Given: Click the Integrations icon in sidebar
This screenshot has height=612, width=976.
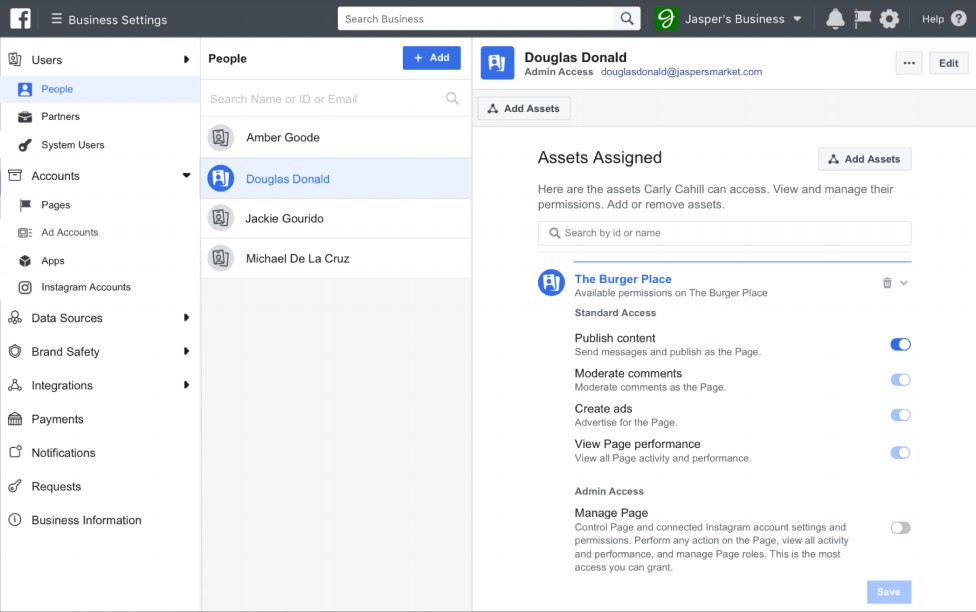Looking at the screenshot, I should (15, 385).
